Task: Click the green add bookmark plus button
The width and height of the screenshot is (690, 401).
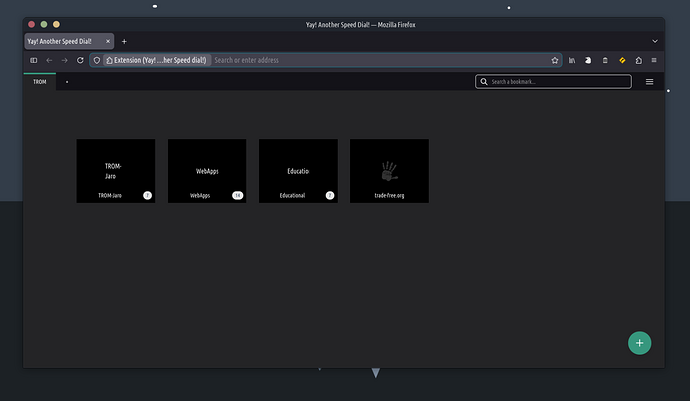Action: pos(640,342)
